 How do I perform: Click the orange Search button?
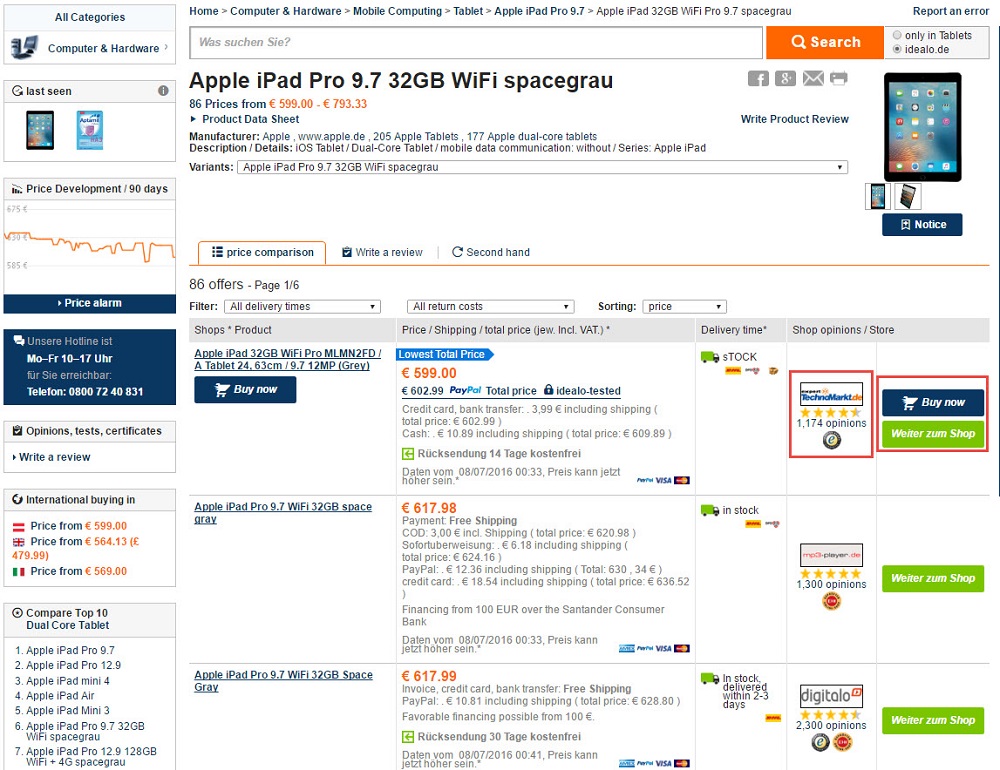pos(825,42)
